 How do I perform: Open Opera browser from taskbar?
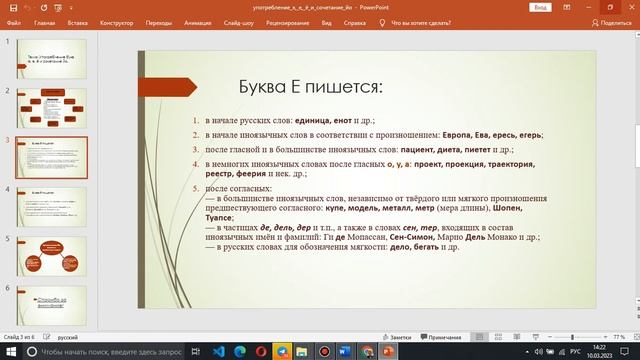click(261, 351)
